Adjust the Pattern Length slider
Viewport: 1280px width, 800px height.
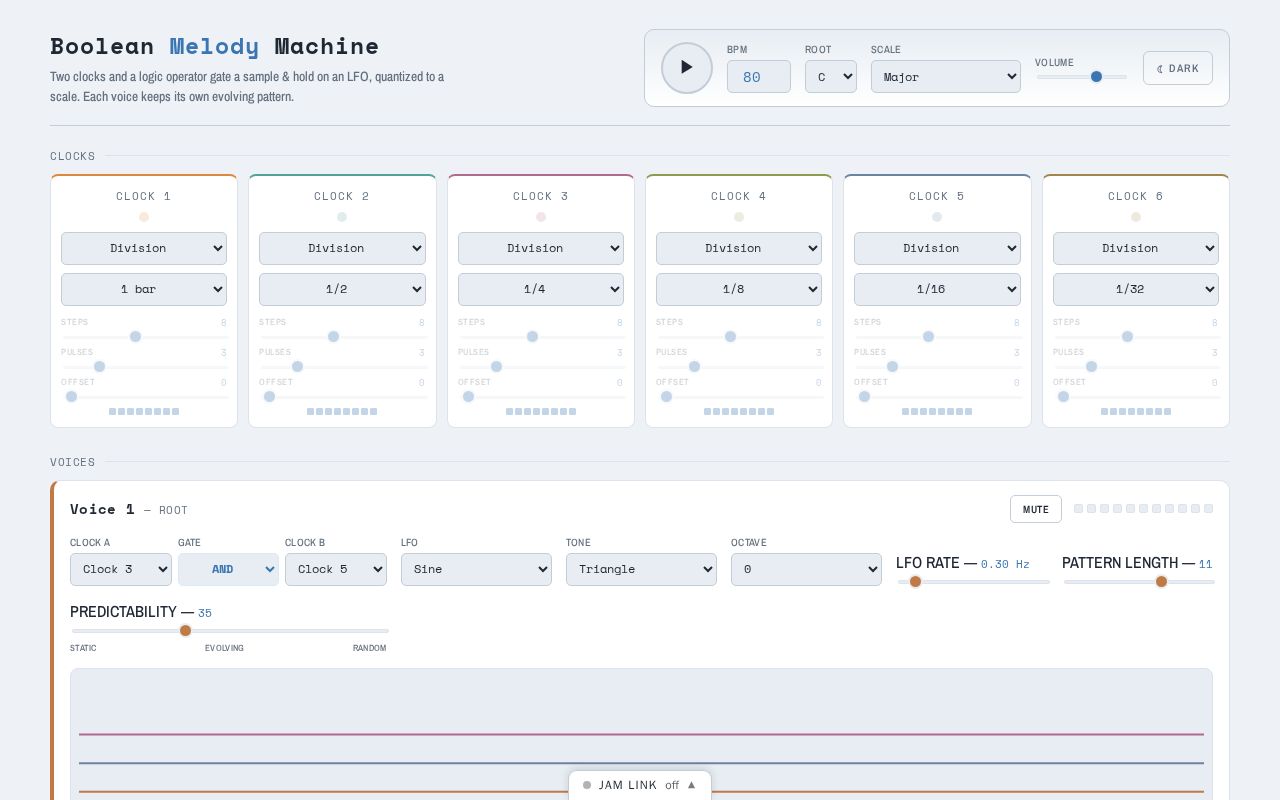tap(1139, 581)
